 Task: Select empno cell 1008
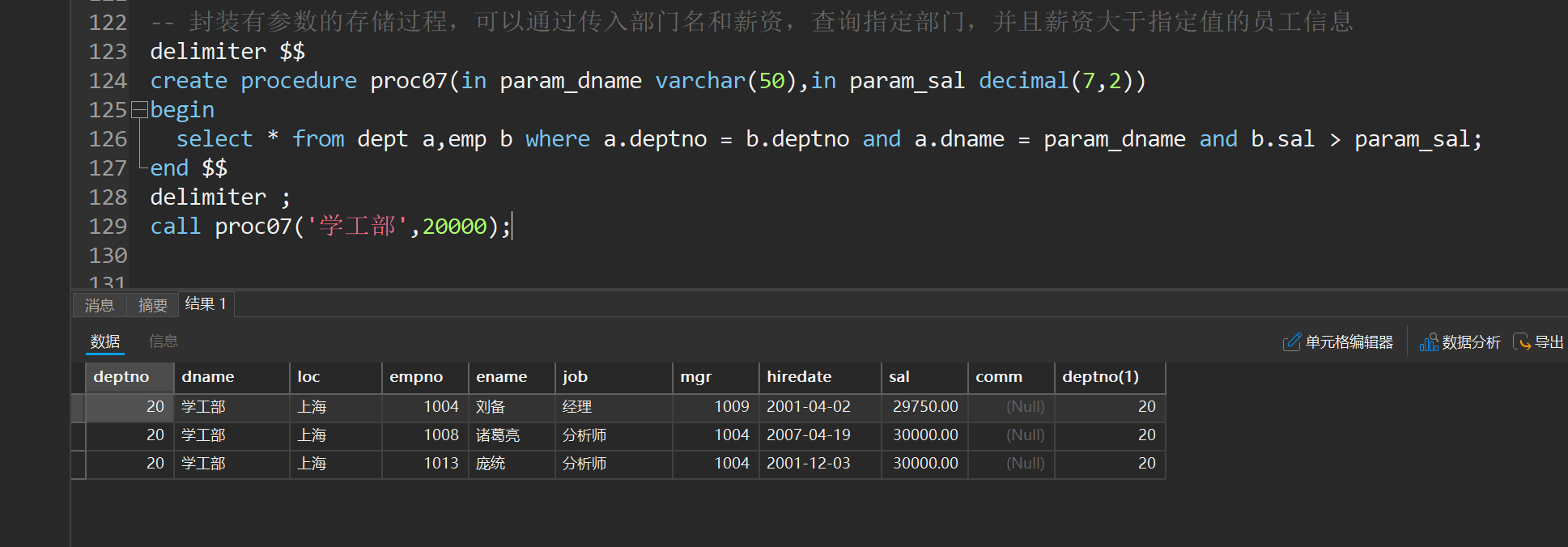(425, 435)
